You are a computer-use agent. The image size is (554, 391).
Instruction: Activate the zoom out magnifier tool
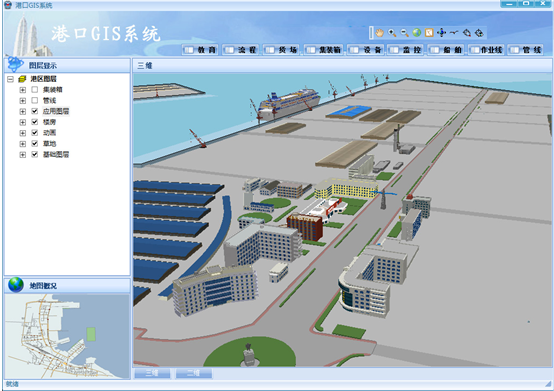(404, 33)
